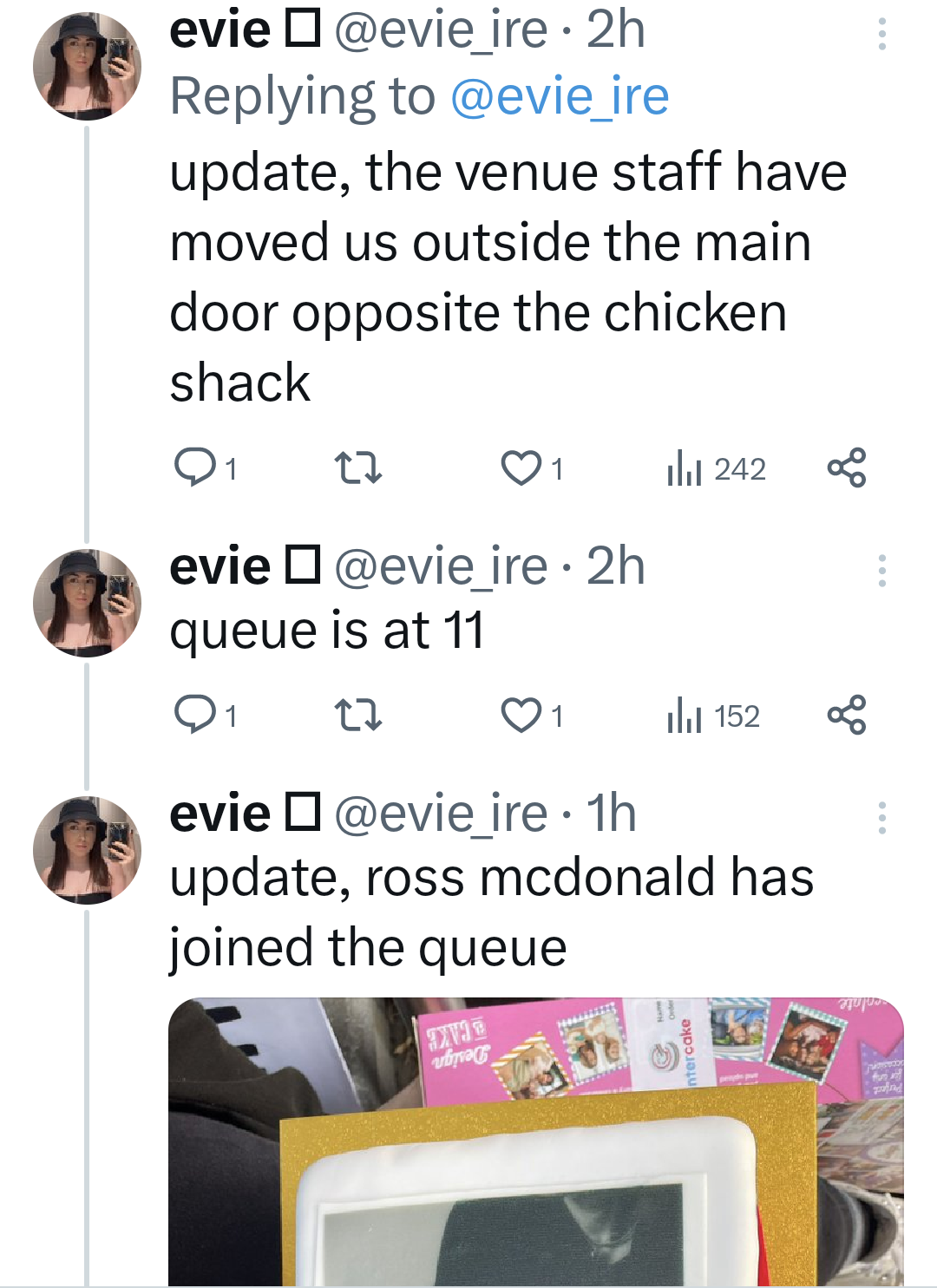
Task: Open more options on ross mcdonald tweet
Action: 881,818
